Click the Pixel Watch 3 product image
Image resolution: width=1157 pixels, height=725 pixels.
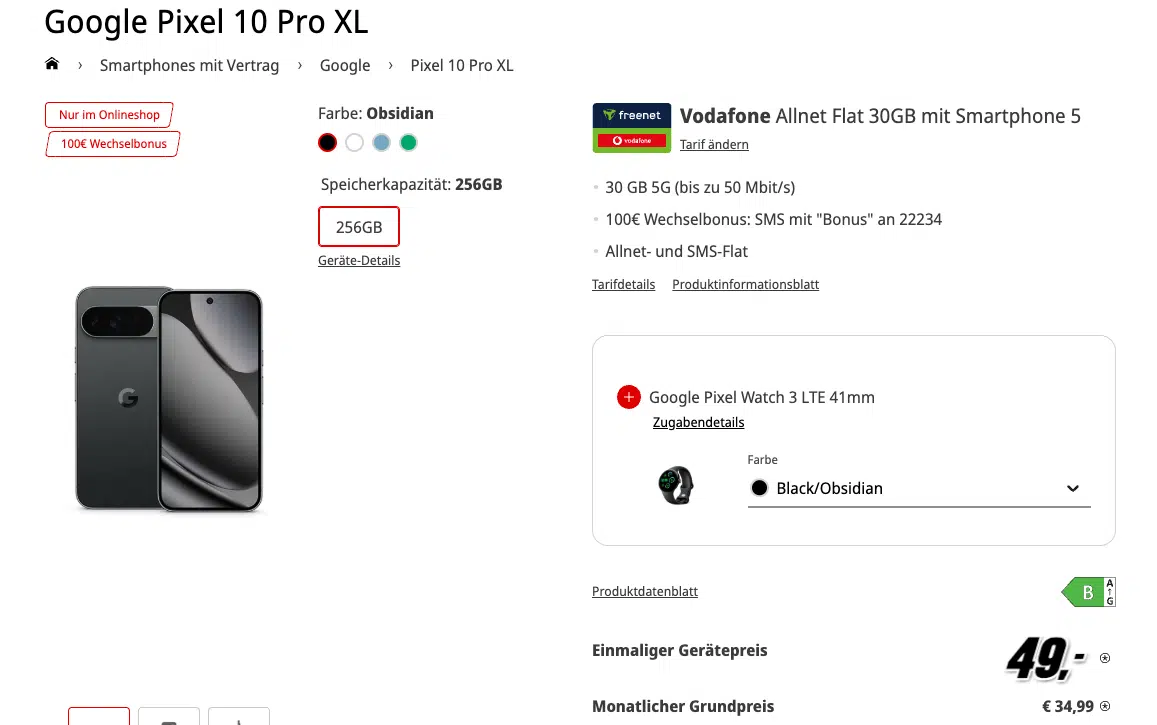pos(675,485)
